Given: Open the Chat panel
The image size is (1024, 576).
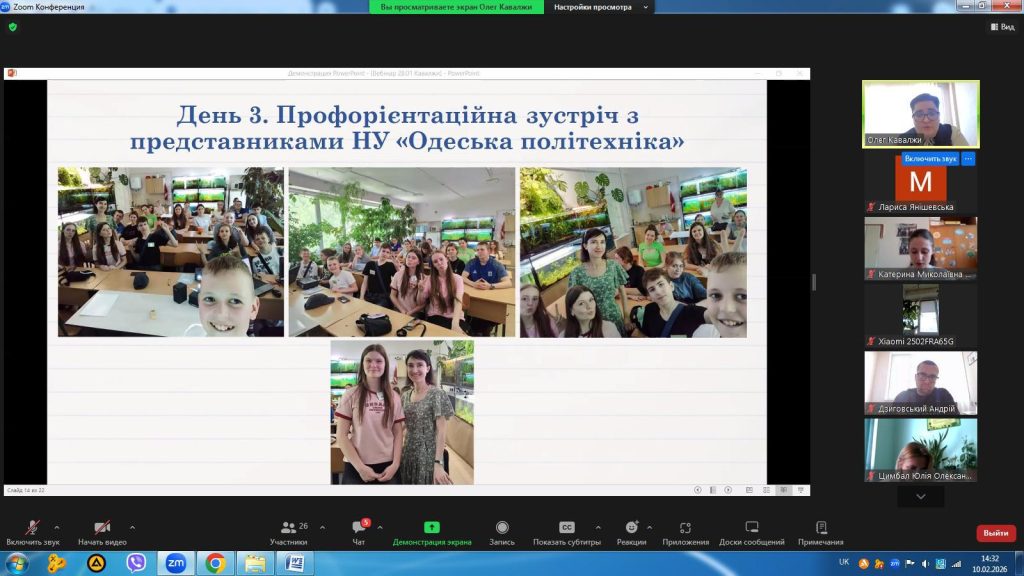Looking at the screenshot, I should coord(359,527).
